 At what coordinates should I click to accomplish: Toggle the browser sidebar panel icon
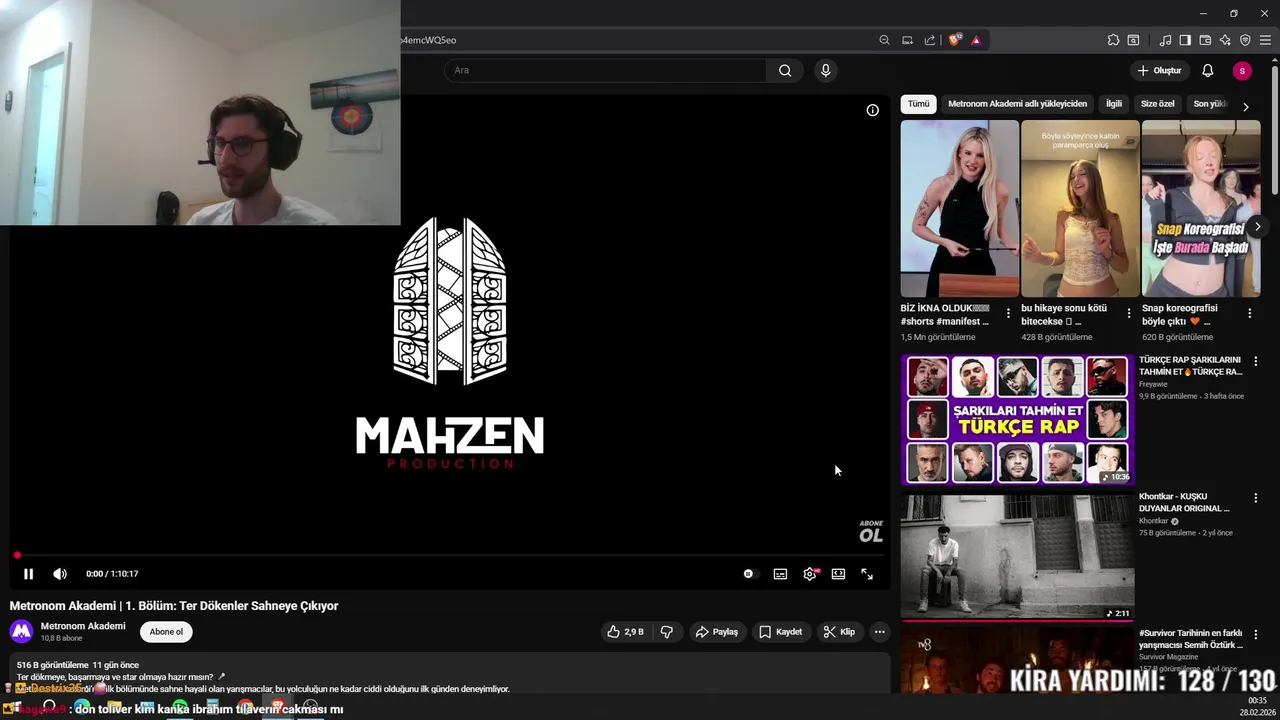coord(1185,40)
